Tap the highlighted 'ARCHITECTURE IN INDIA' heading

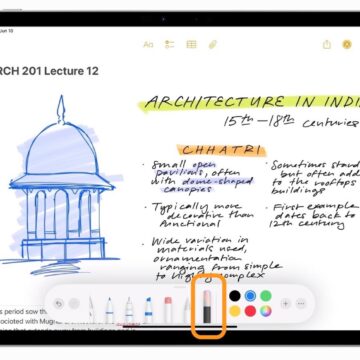click(x=250, y=102)
